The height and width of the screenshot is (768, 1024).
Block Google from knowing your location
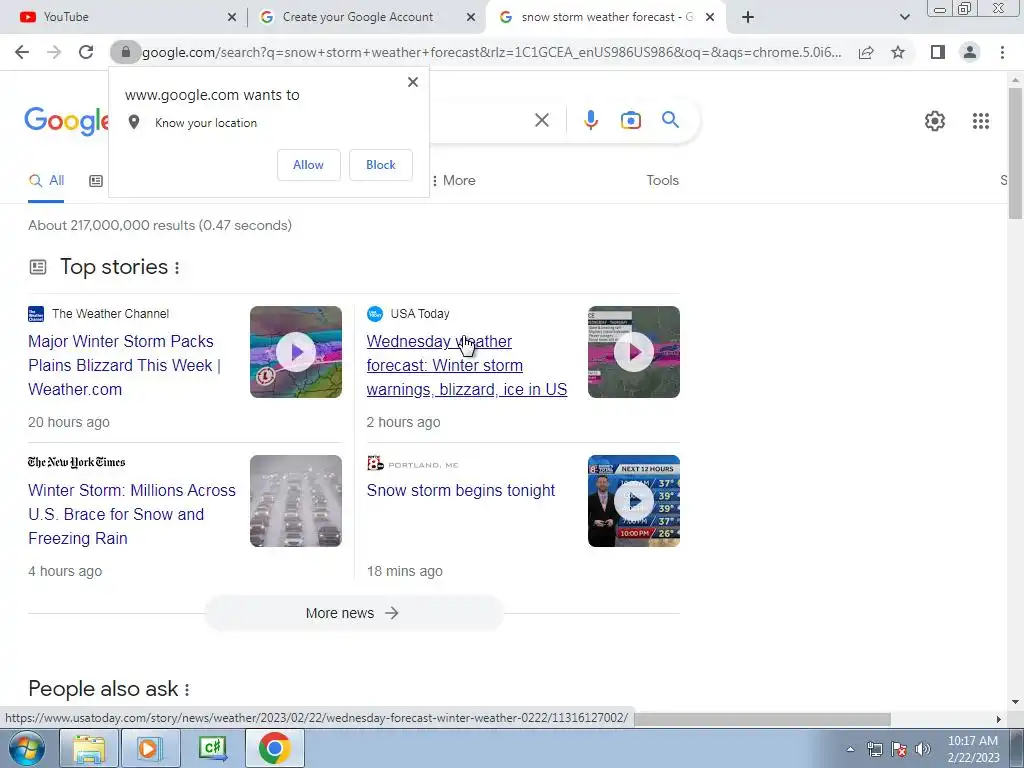point(381,165)
